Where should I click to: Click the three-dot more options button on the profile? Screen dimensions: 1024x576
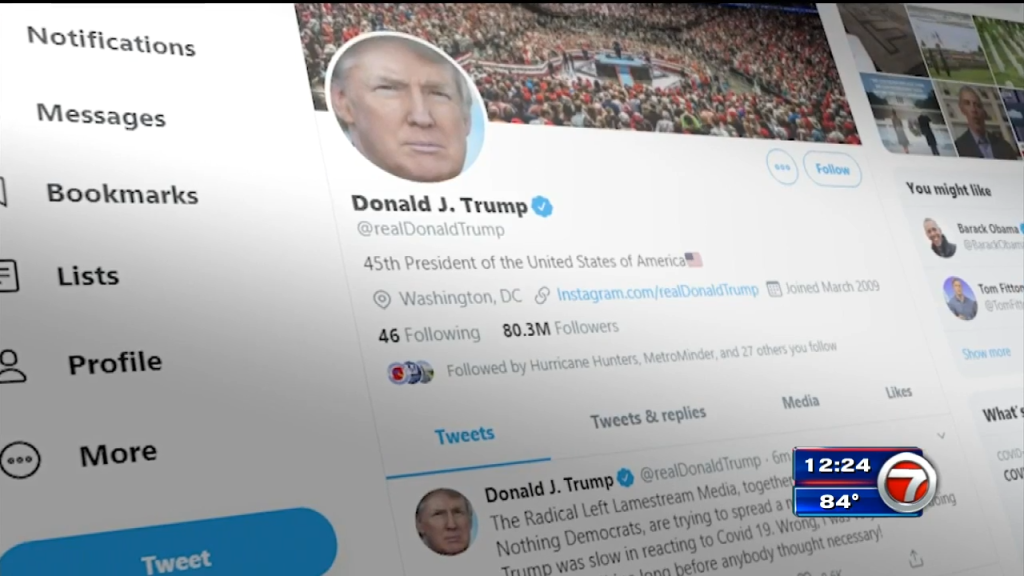[x=782, y=168]
